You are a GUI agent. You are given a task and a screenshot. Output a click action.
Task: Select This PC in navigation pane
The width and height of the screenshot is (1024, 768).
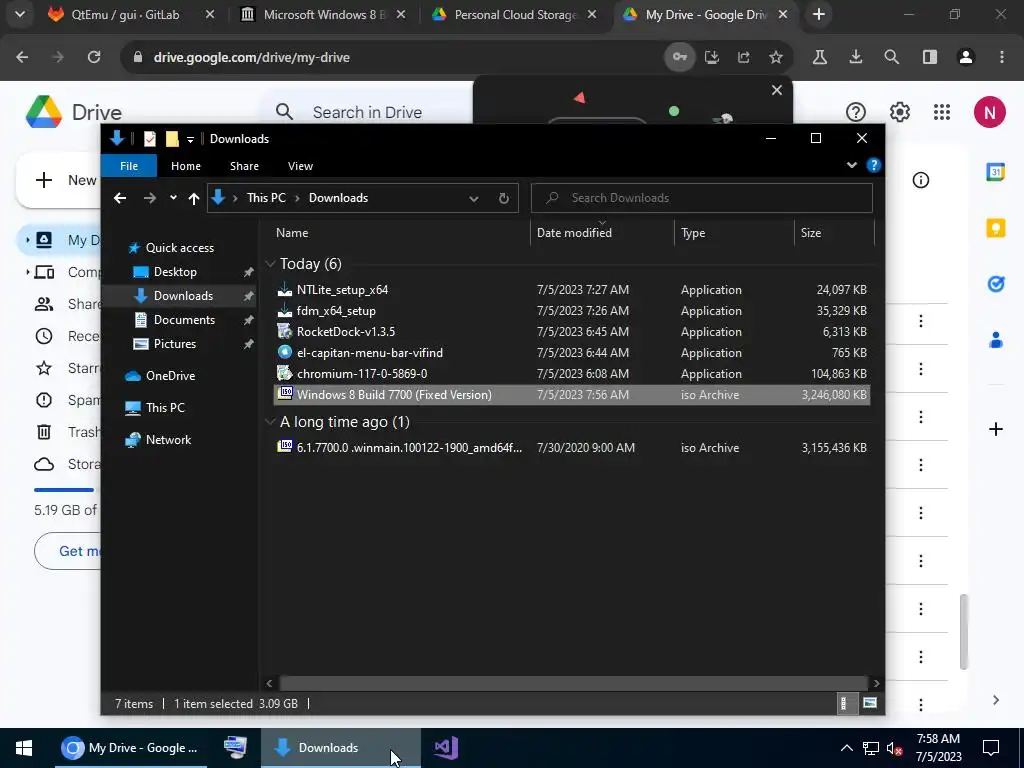point(165,408)
